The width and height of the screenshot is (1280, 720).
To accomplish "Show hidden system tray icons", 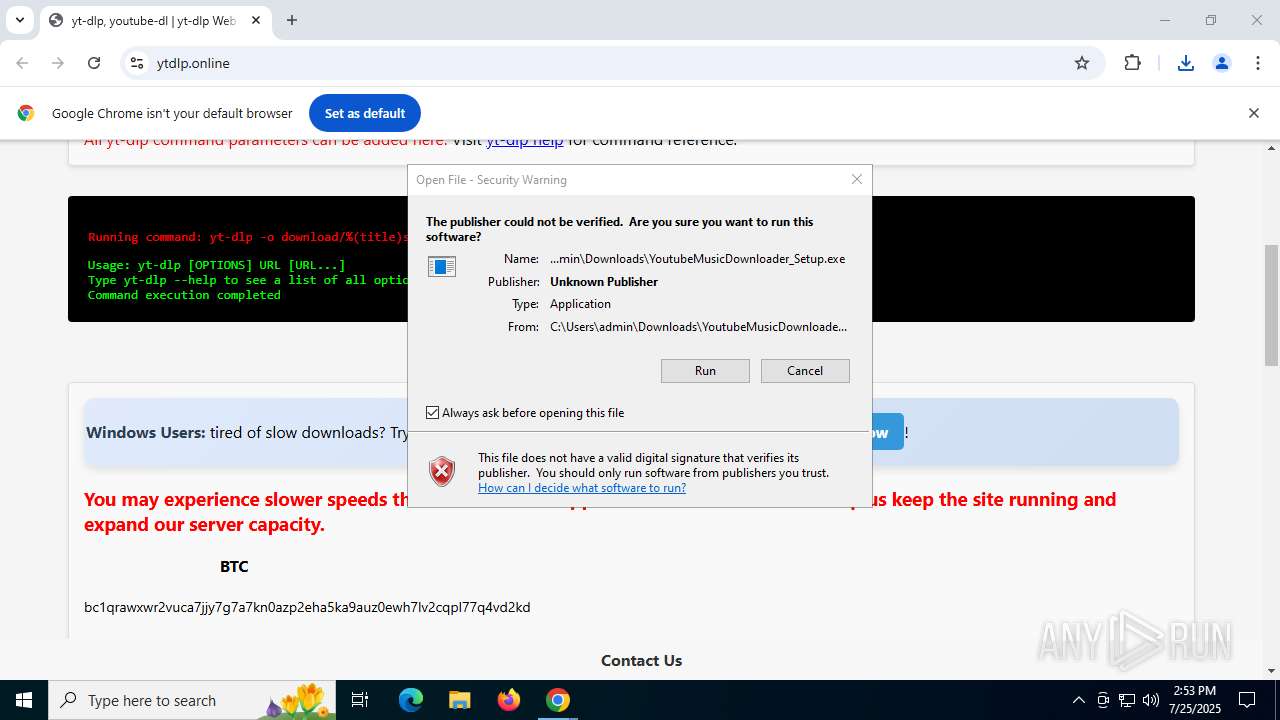I will (1078, 700).
